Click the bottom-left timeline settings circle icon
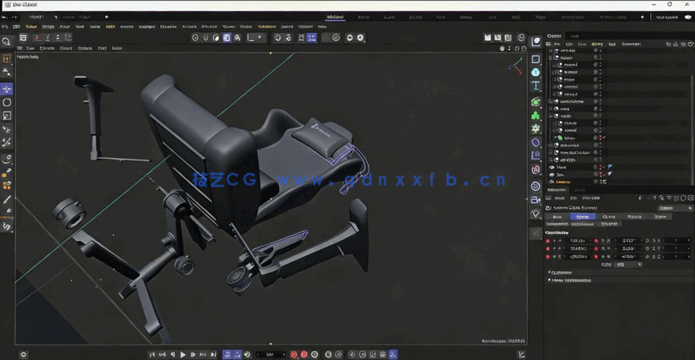This screenshot has height=360, width=695. (23, 355)
